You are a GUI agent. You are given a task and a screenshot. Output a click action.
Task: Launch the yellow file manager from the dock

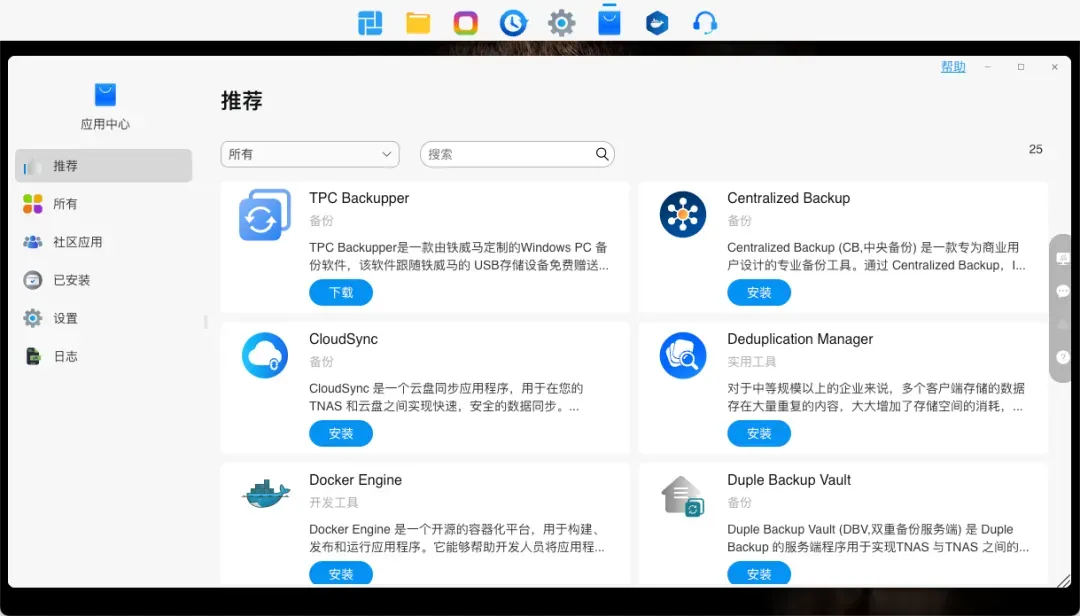418,23
